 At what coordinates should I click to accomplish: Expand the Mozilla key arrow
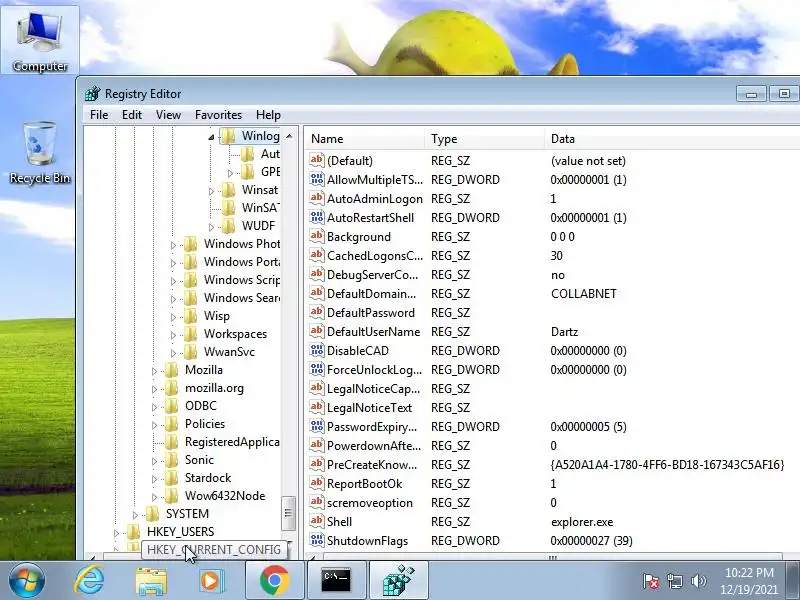tap(154, 371)
